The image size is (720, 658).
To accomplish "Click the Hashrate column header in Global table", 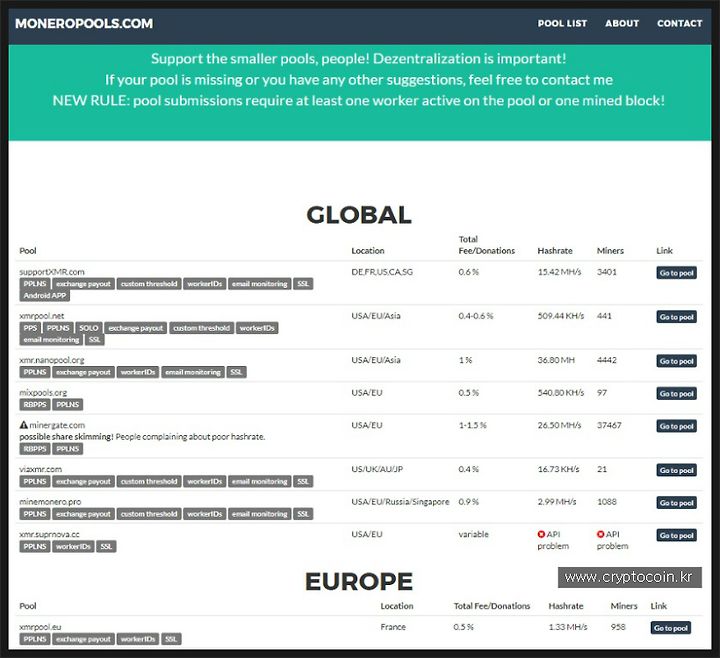I will point(555,251).
